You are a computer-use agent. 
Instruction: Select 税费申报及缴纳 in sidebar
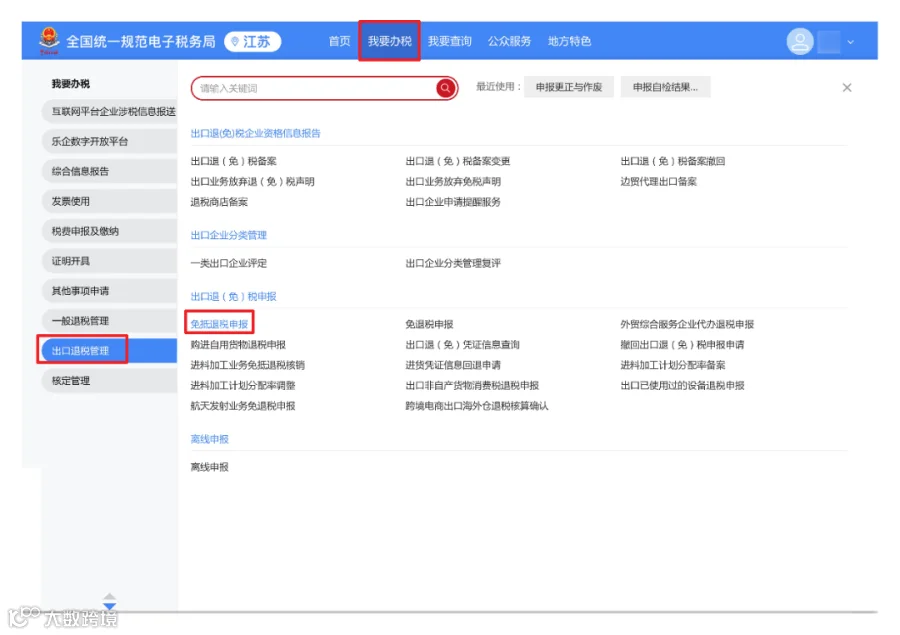click(110, 231)
